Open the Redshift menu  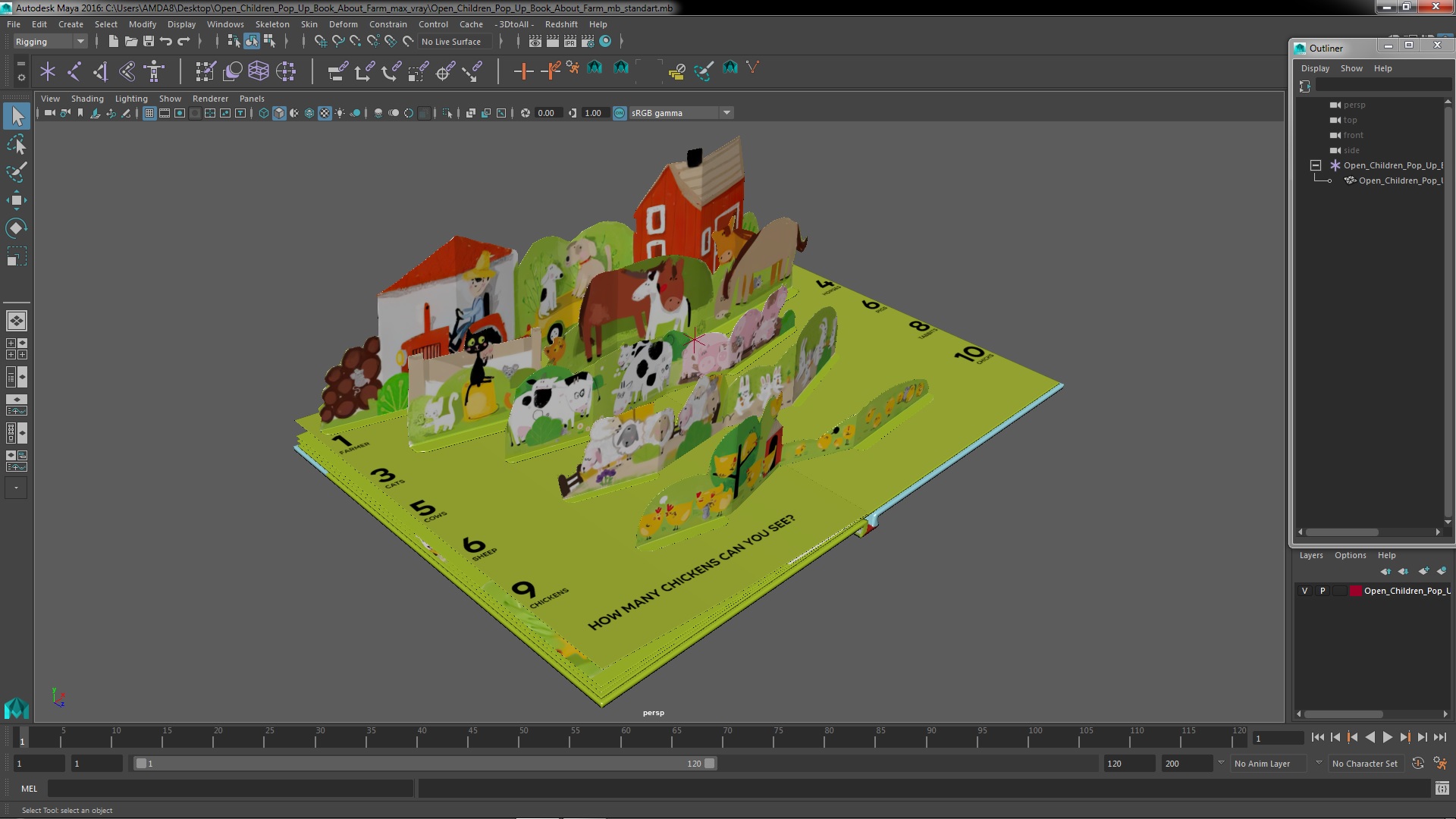tap(561, 24)
